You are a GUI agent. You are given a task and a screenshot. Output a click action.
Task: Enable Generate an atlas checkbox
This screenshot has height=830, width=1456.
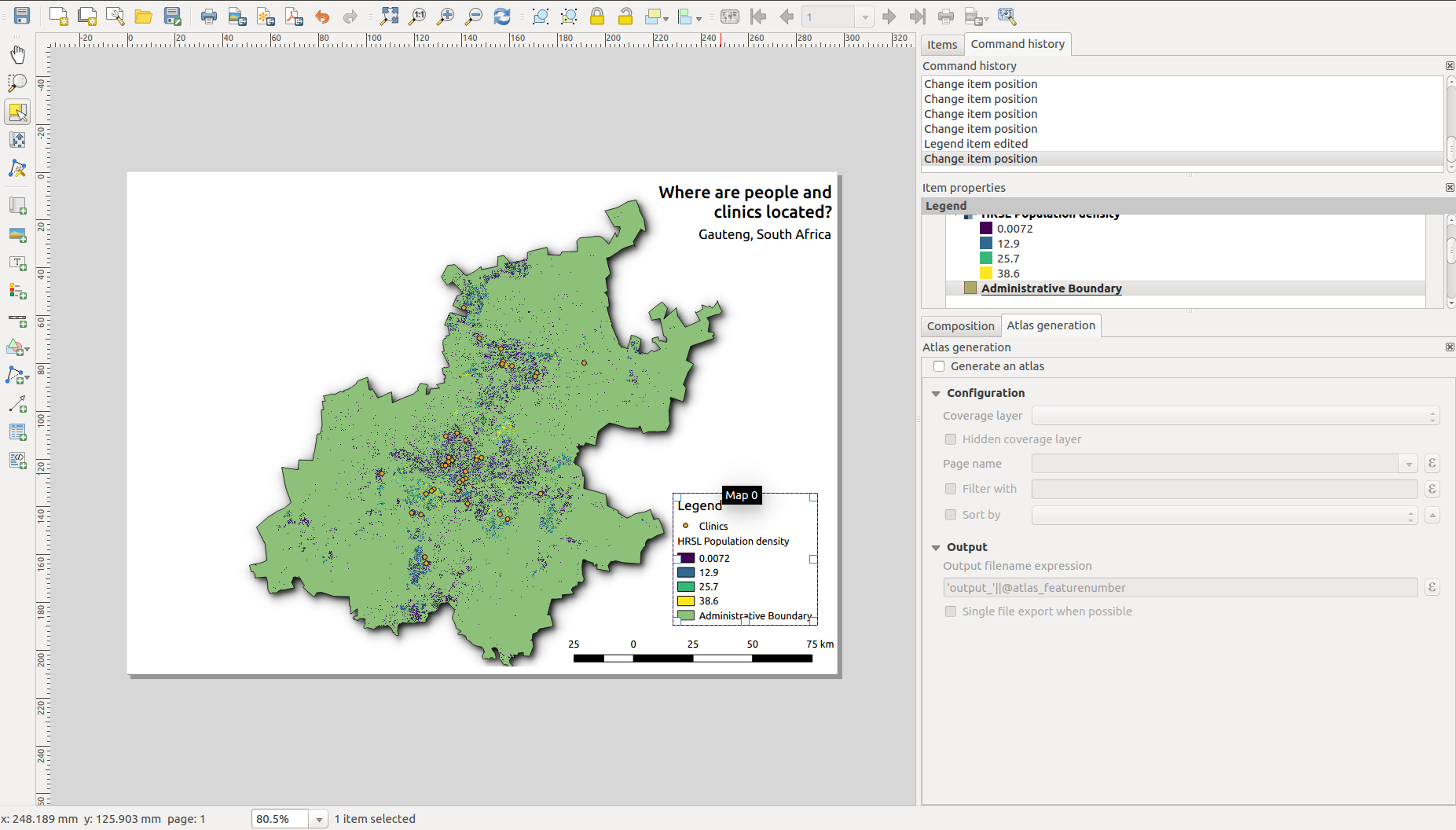938,366
